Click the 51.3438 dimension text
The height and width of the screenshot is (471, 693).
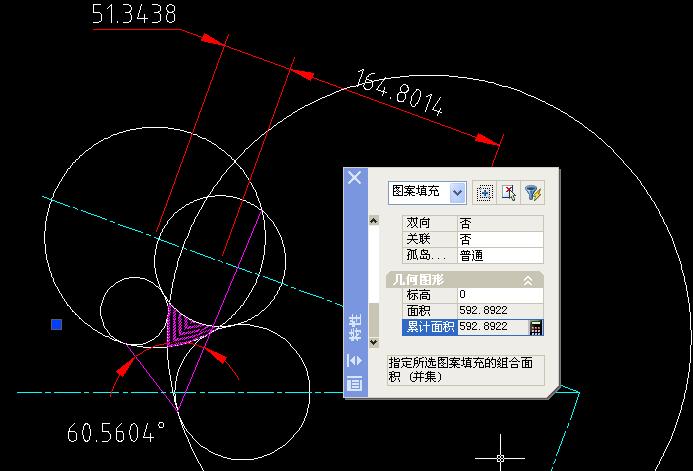click(x=134, y=14)
